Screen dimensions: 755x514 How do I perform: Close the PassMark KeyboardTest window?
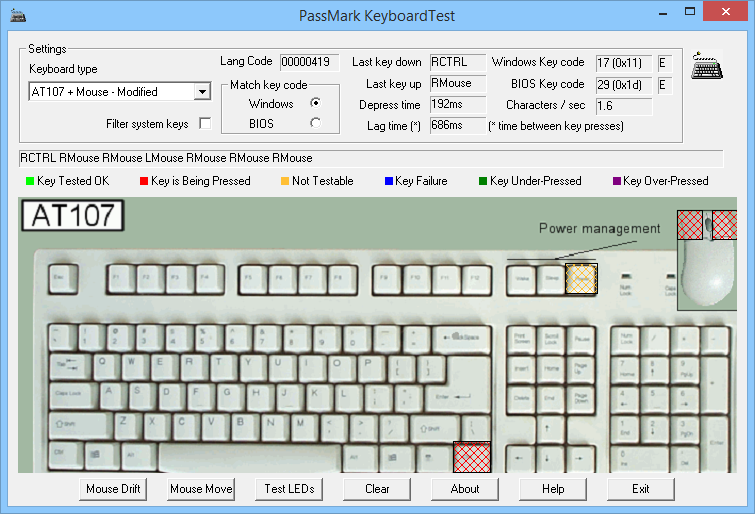click(x=726, y=11)
